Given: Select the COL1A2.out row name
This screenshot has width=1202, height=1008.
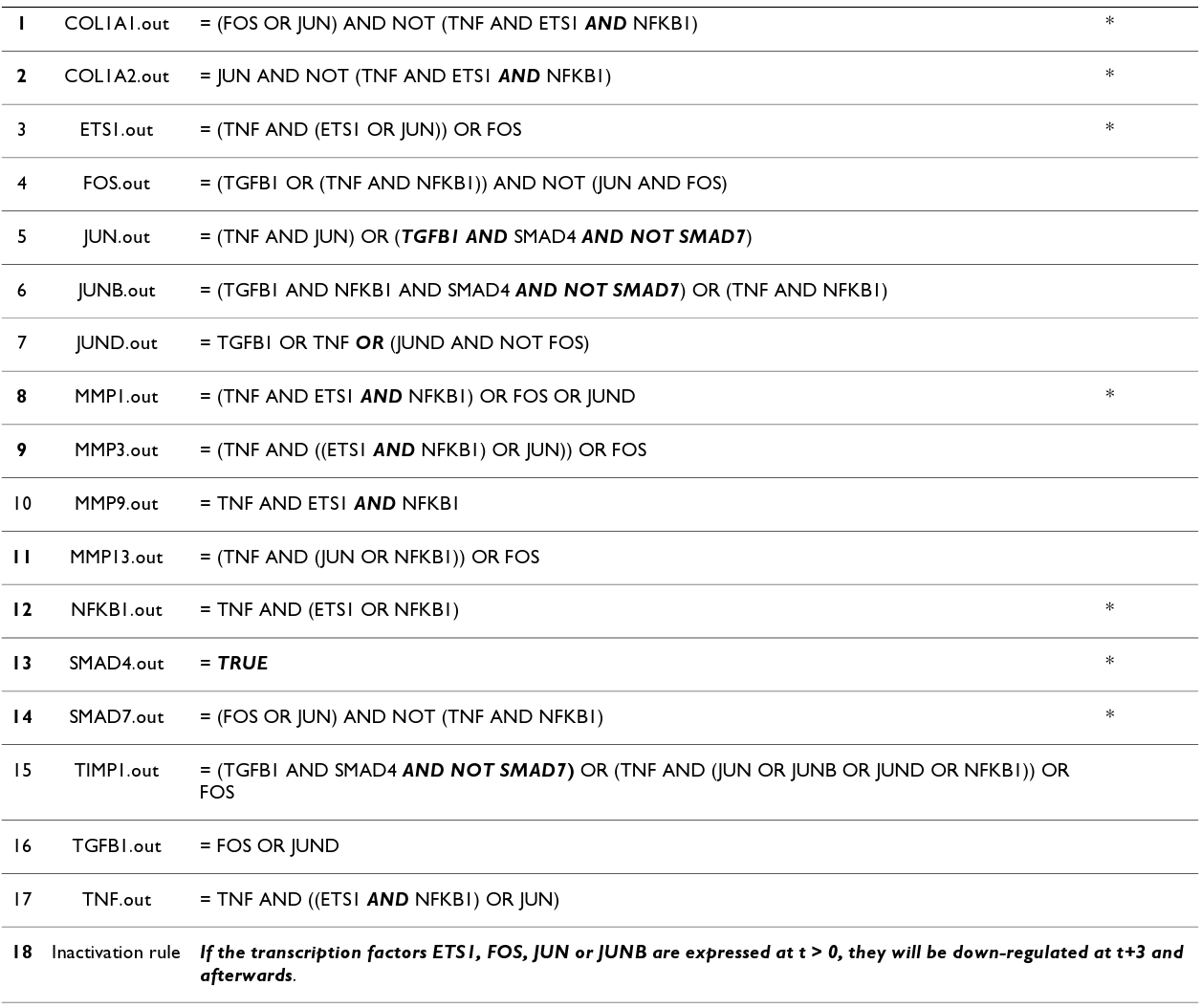Looking at the screenshot, I should coord(117,77).
